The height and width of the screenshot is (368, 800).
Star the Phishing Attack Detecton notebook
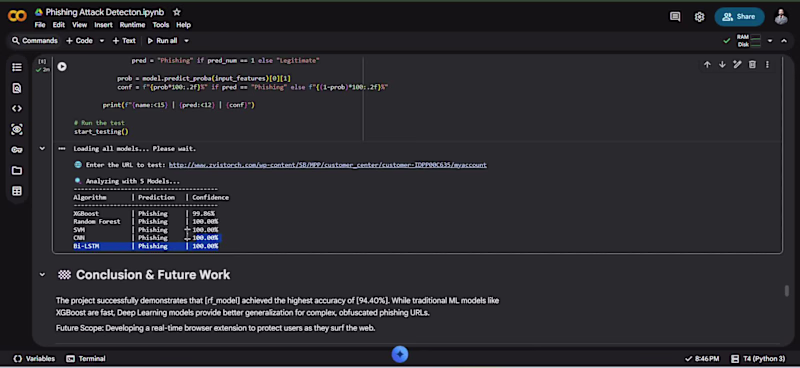click(x=177, y=12)
